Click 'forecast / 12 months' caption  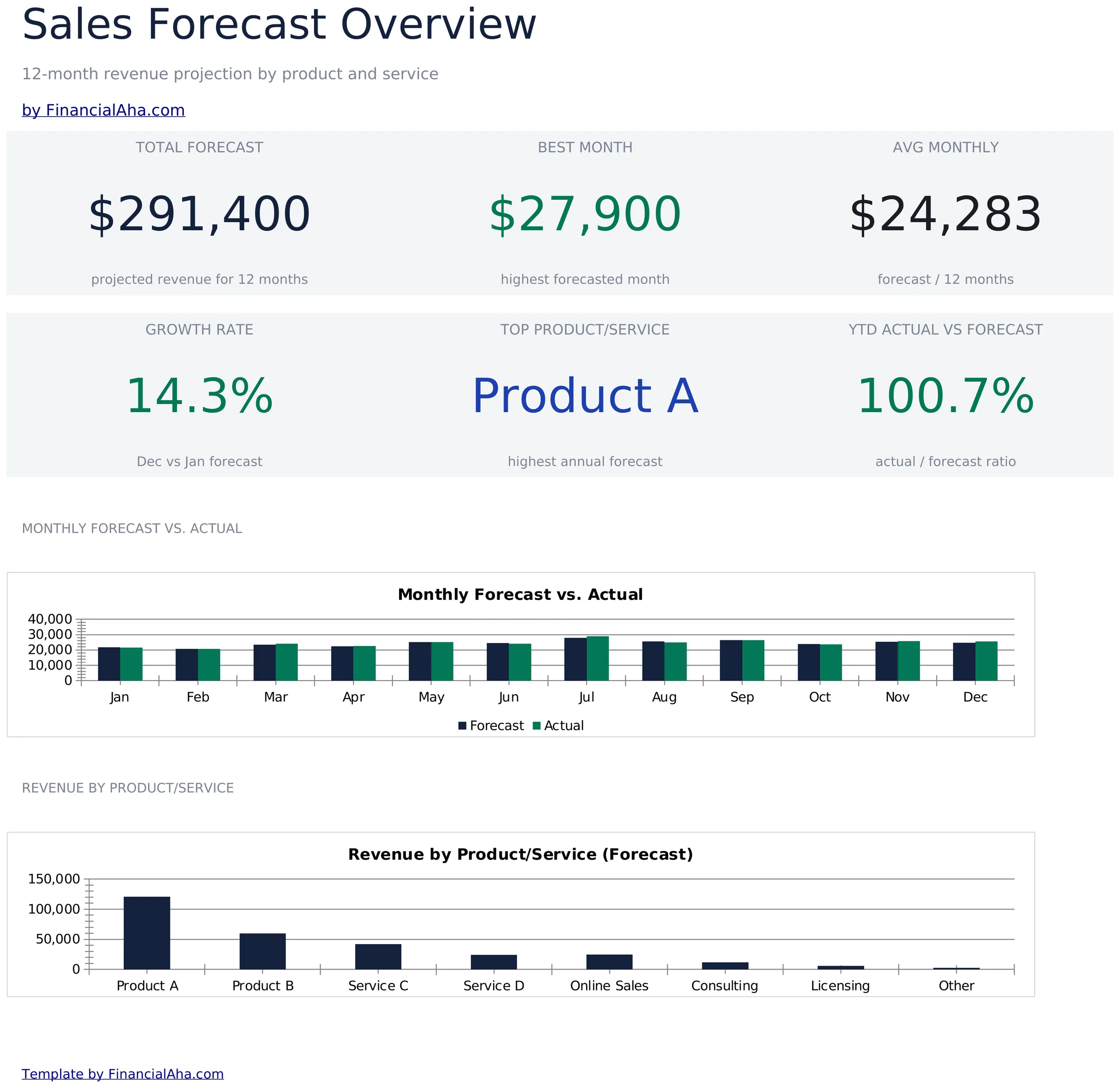point(946,280)
